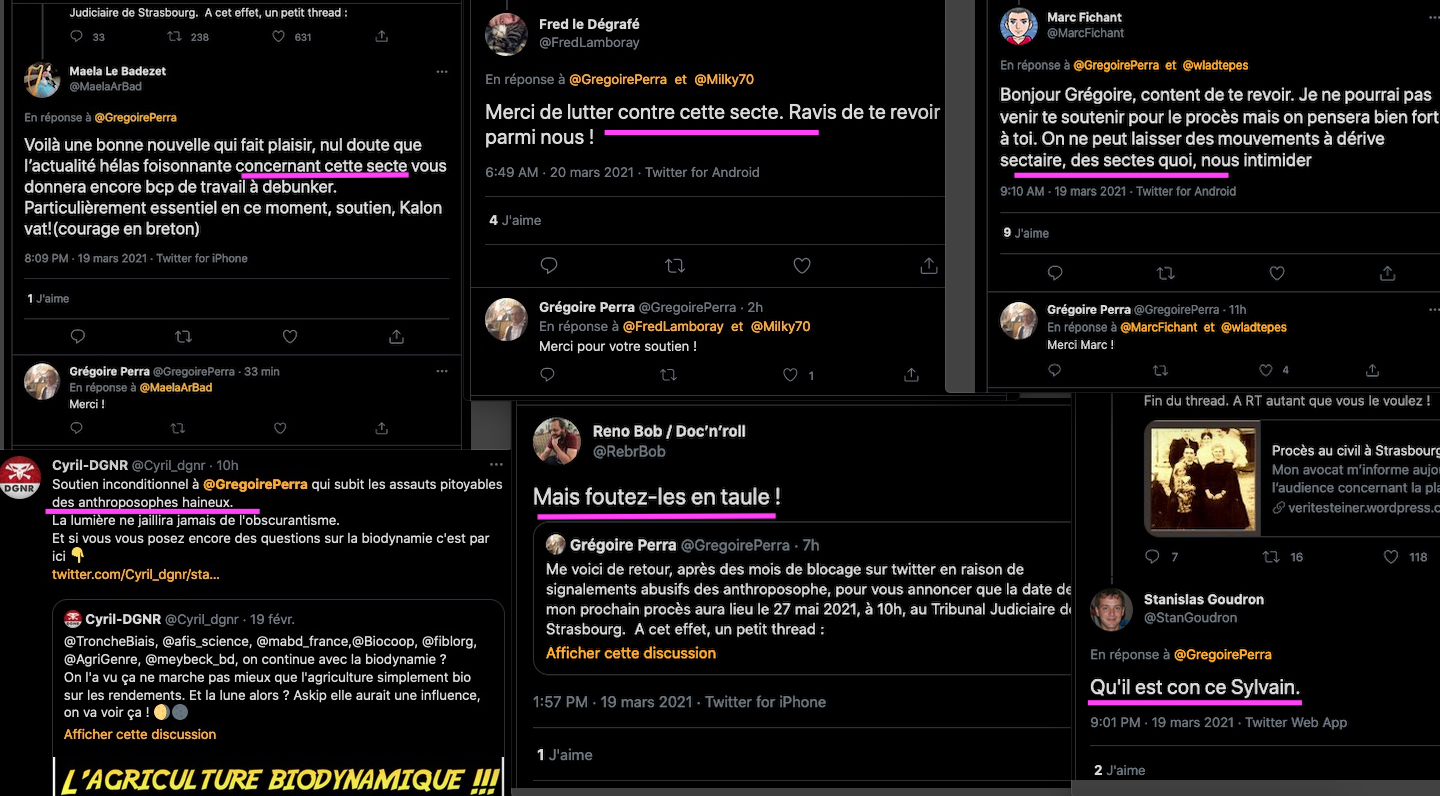
Task: Open more options on Maela Le Badezet's tweet
Action: (x=442, y=72)
